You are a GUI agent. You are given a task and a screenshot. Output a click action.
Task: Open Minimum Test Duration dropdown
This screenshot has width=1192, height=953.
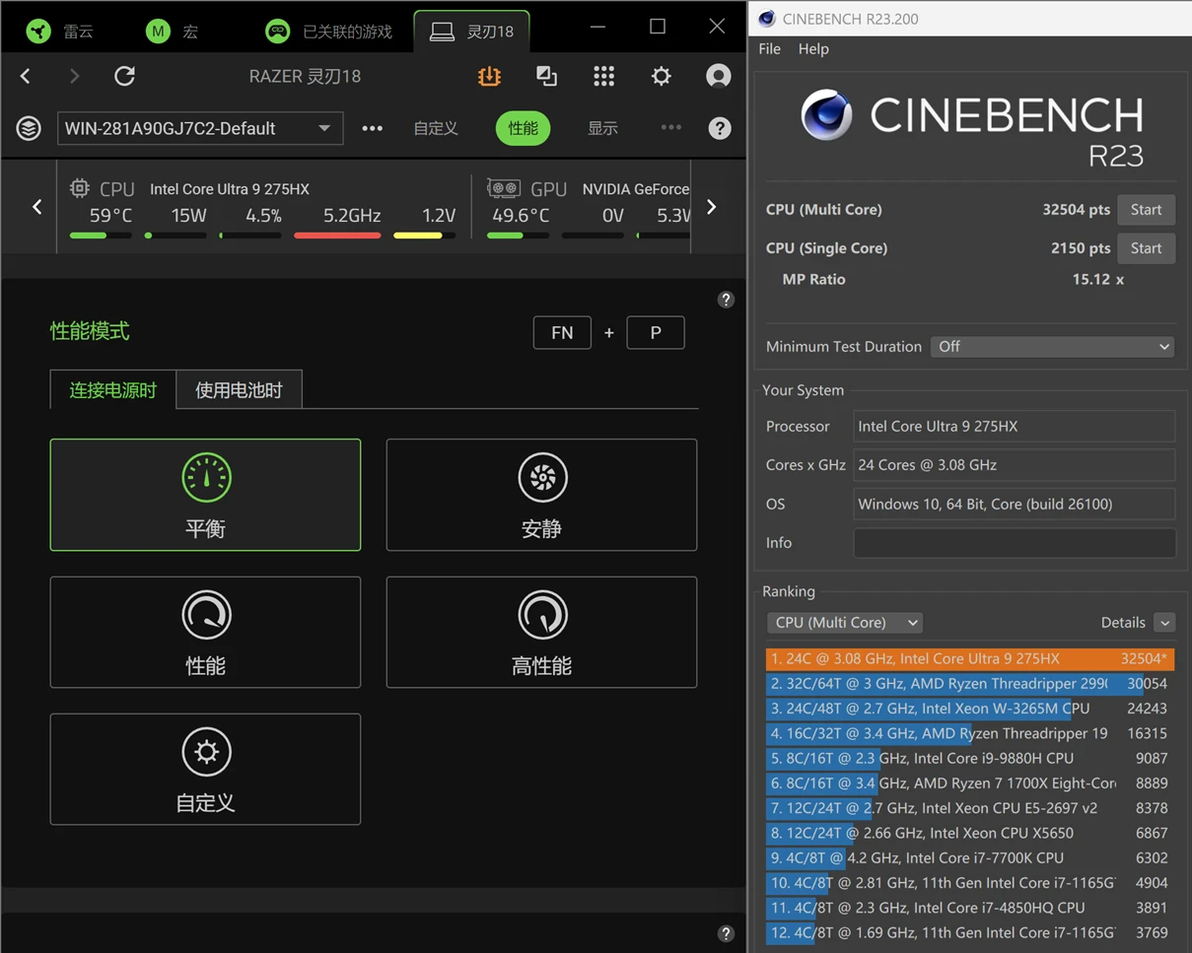coord(1052,347)
